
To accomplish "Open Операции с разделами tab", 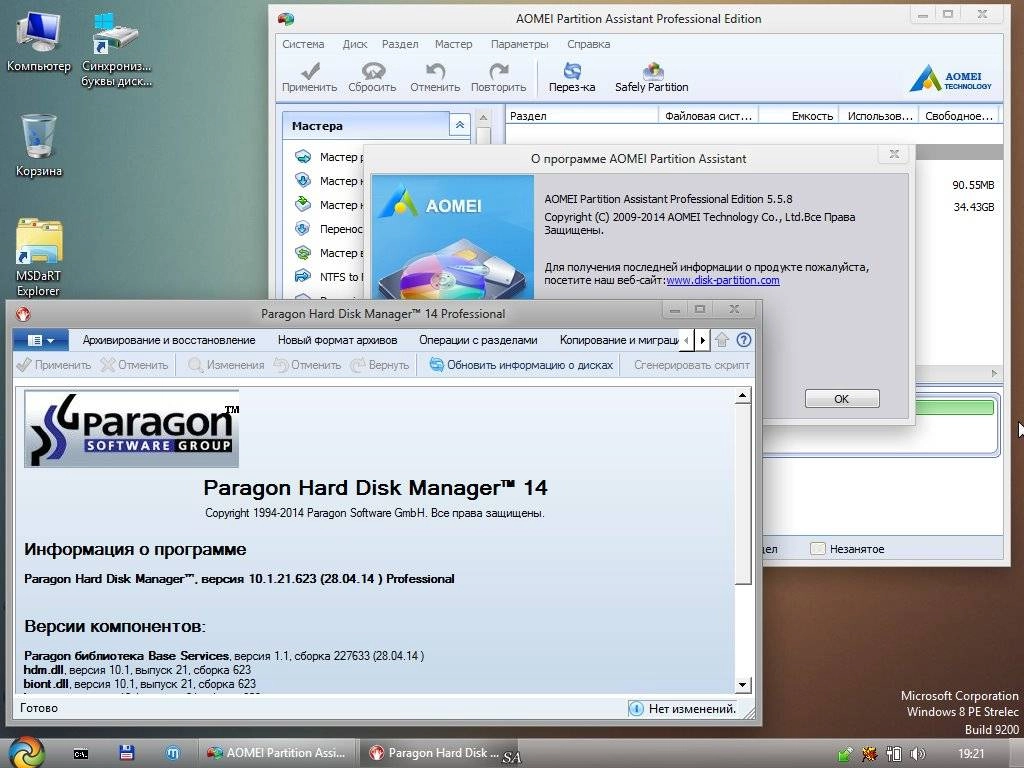I will [478, 340].
